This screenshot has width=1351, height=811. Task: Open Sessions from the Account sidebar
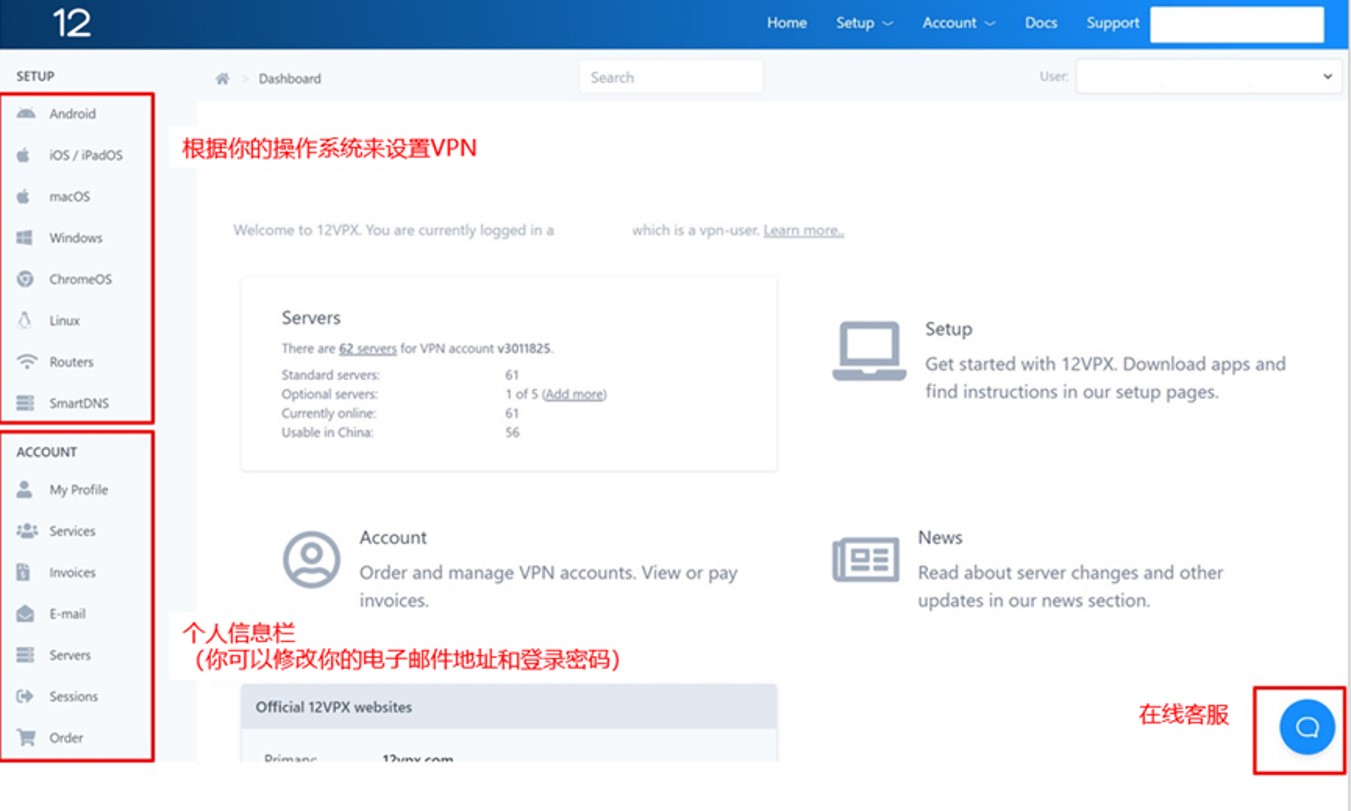pyautogui.click(x=74, y=697)
